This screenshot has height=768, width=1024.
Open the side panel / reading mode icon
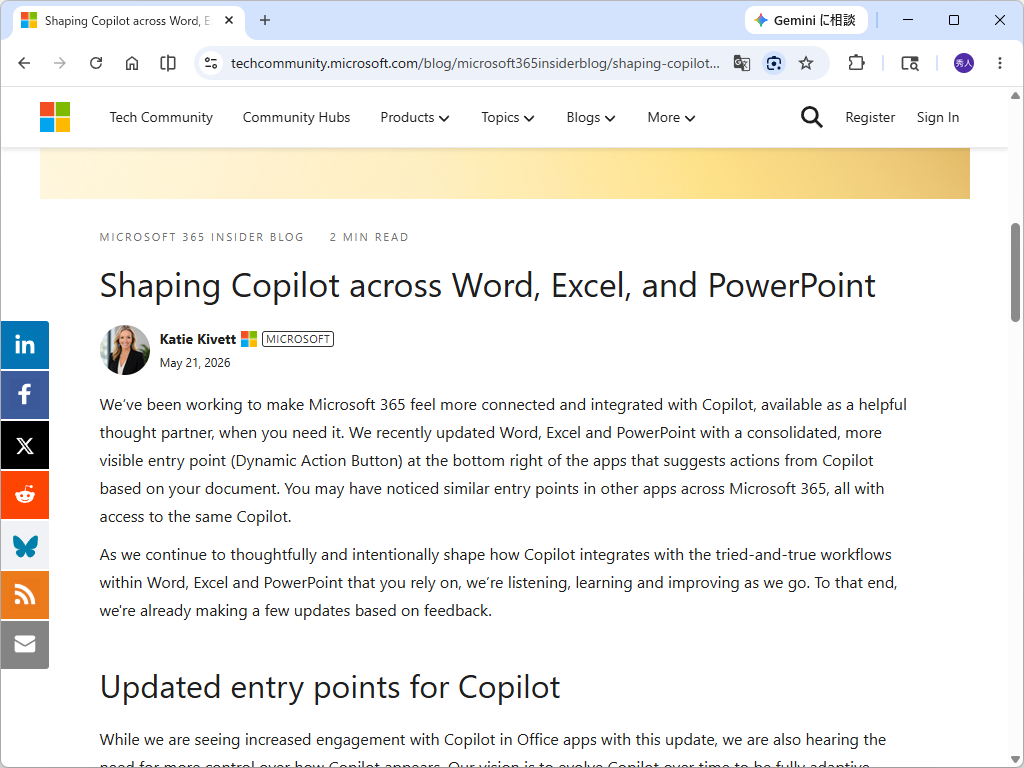(168, 63)
